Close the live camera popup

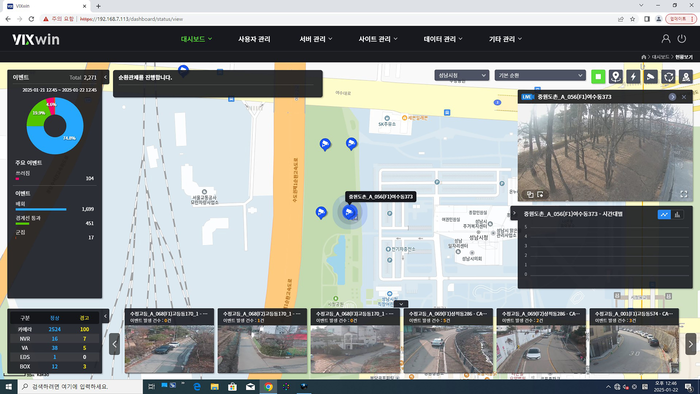683,97
